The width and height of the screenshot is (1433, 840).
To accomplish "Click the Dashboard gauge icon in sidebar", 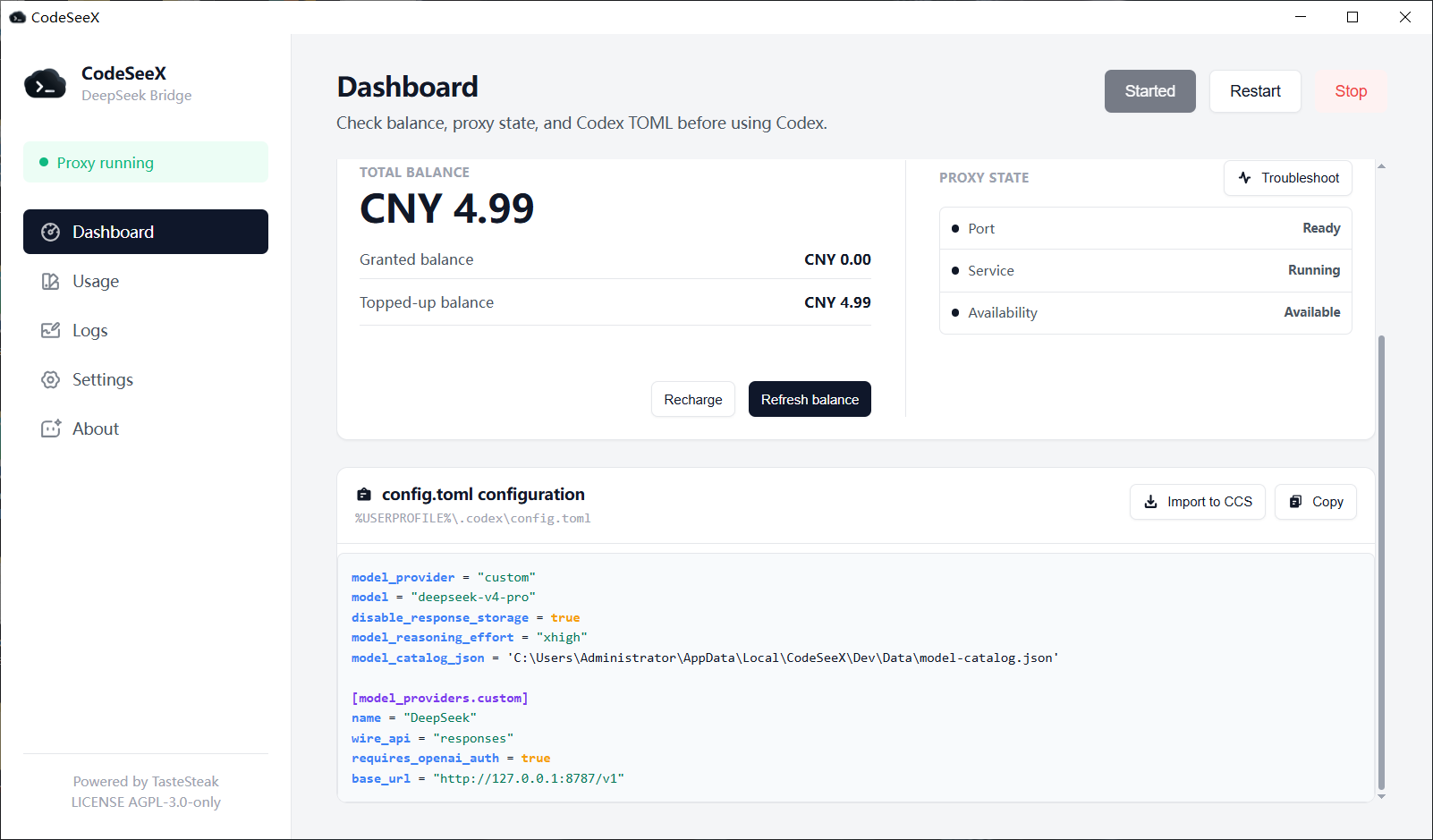I will (51, 232).
